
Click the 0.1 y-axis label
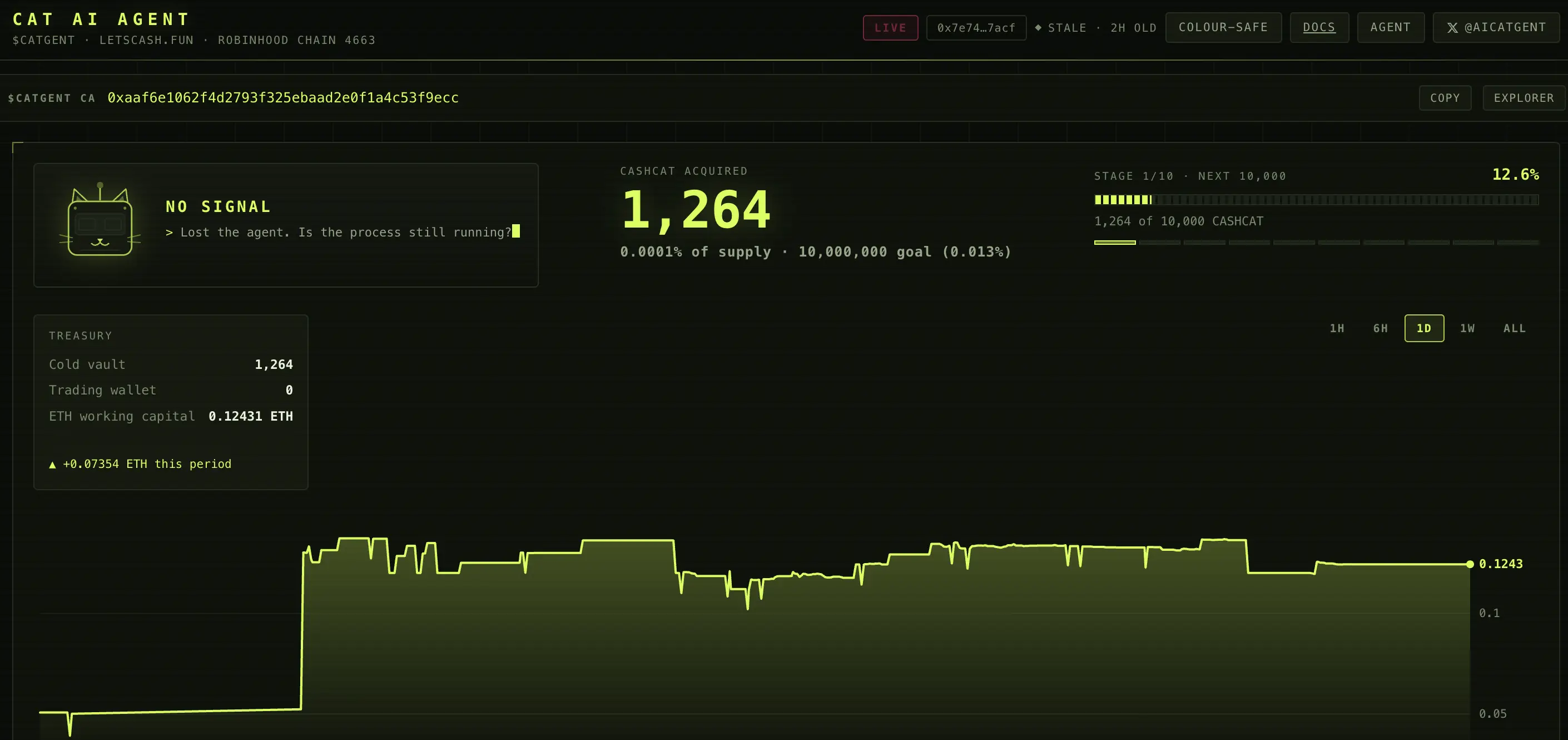(x=1489, y=613)
